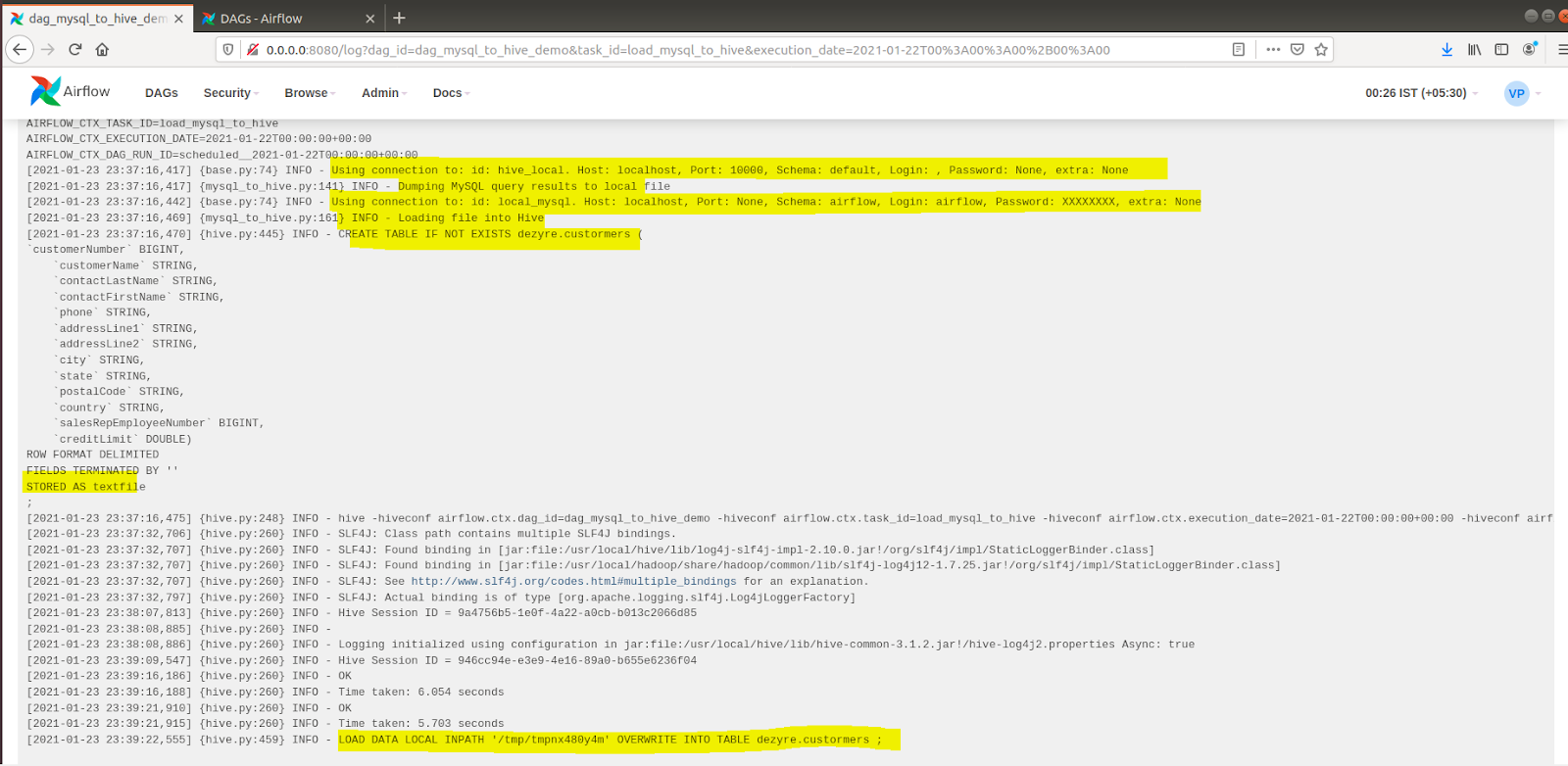Open the slf4j multiple_bindings link

573,582
